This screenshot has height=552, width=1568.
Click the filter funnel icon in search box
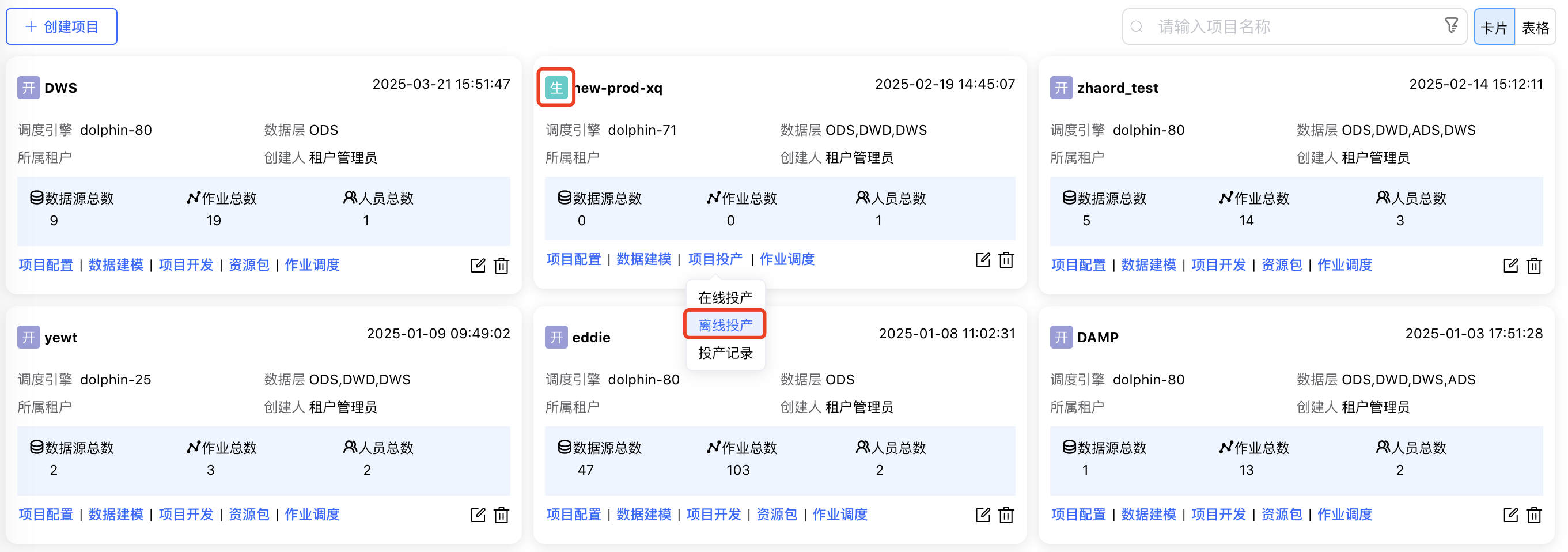[1451, 25]
